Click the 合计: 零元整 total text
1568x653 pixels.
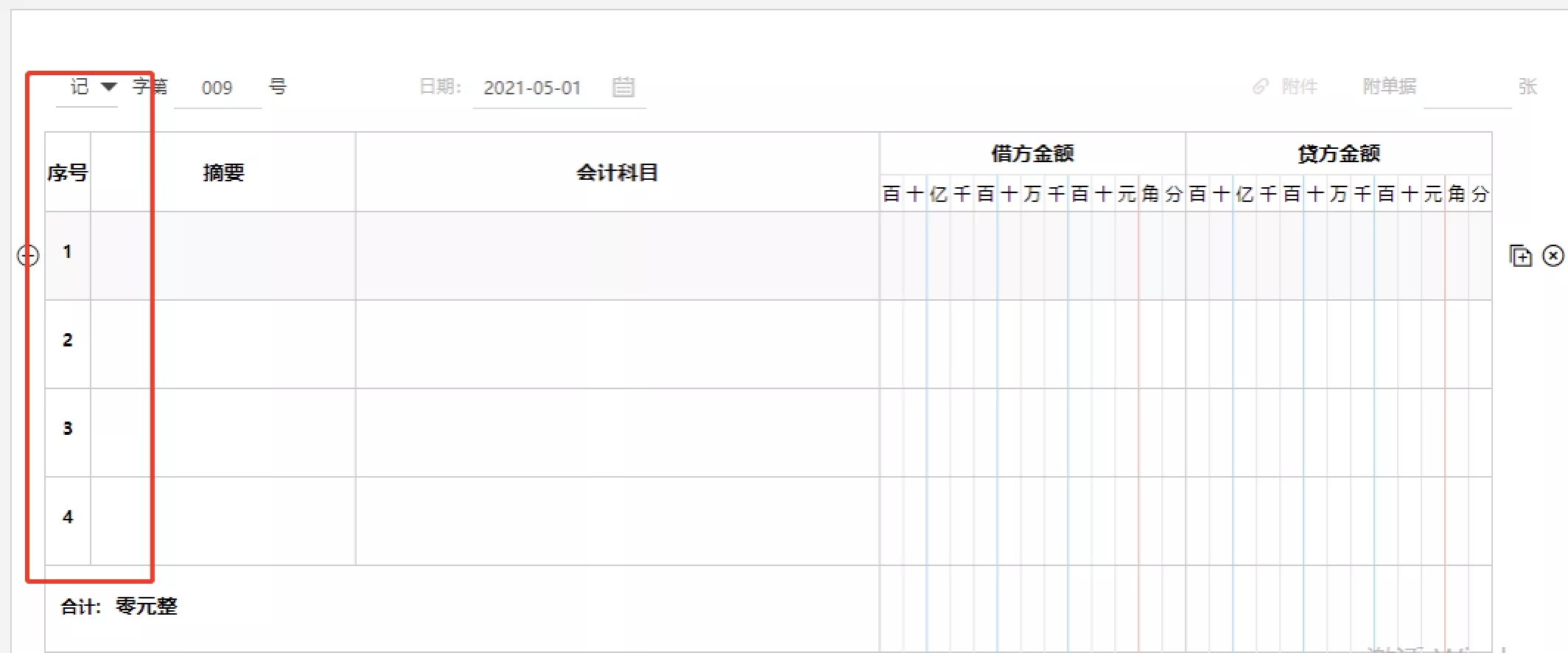pyautogui.click(x=119, y=607)
